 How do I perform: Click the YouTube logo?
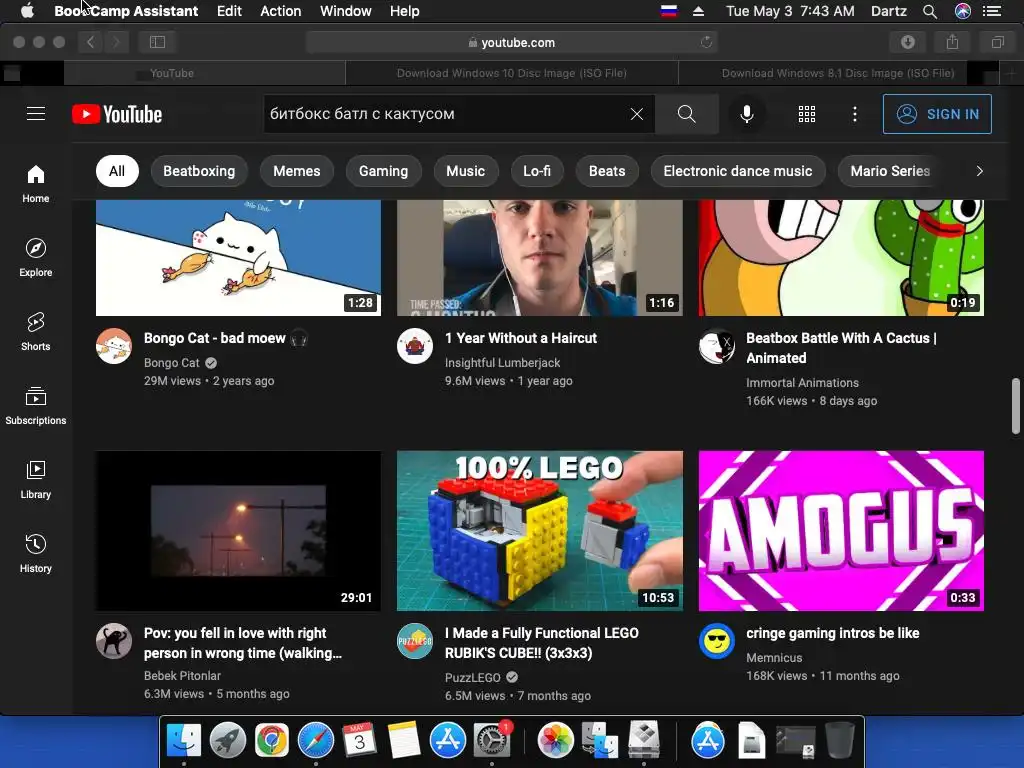click(x=117, y=114)
